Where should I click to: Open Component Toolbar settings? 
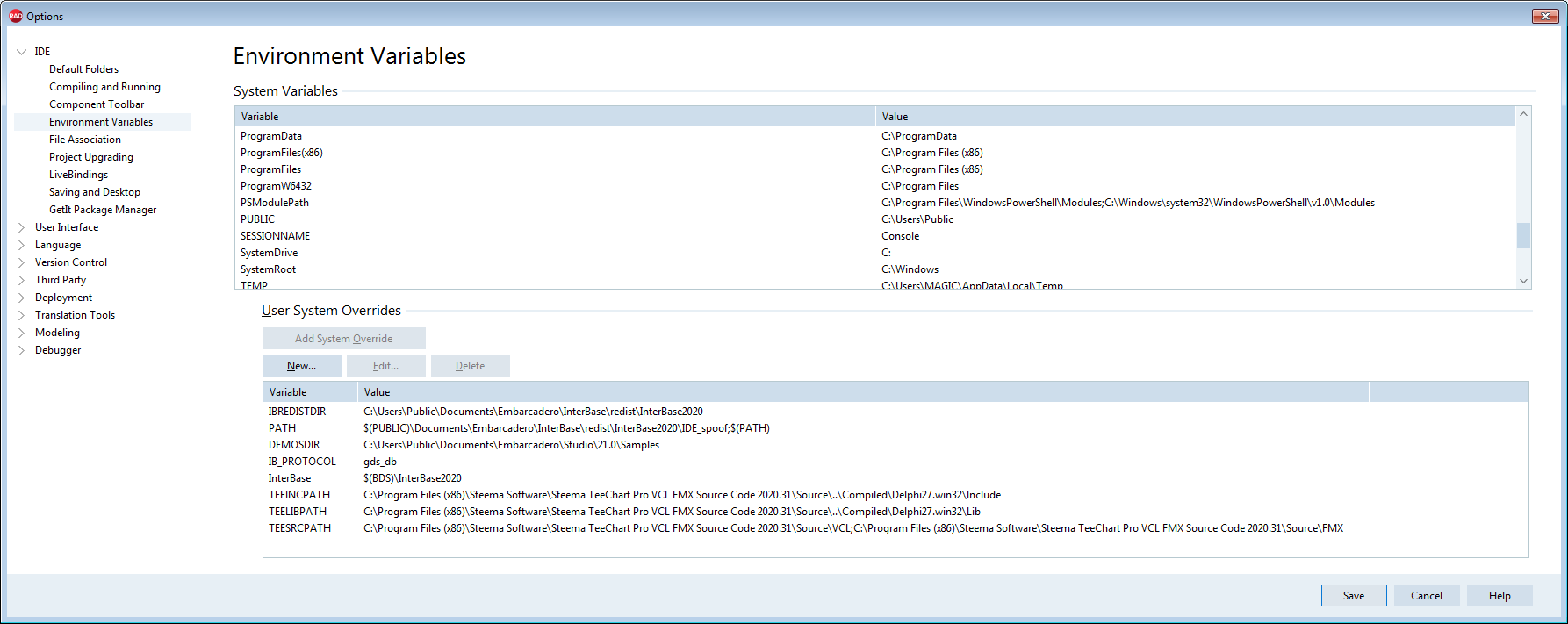[97, 104]
